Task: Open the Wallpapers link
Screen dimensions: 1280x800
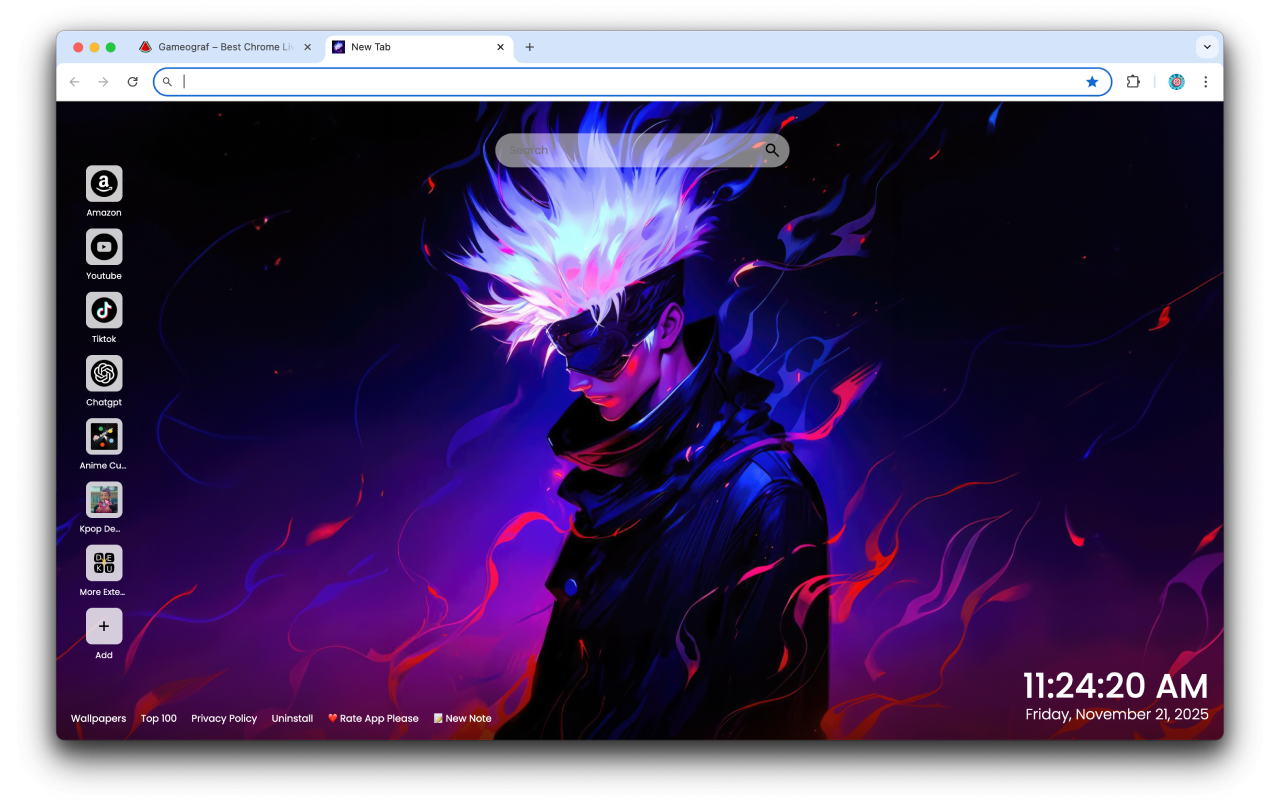Action: click(98, 719)
